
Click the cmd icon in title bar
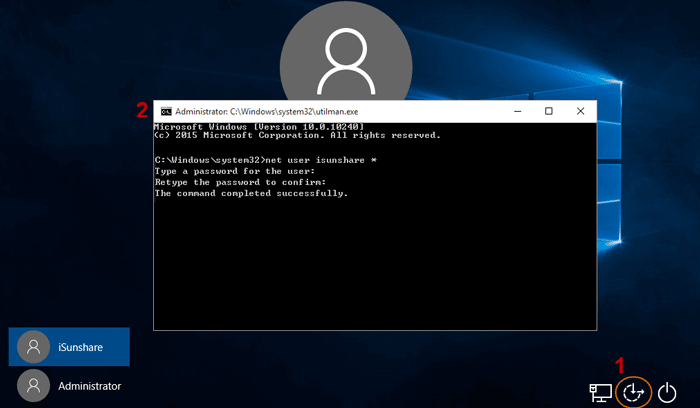coord(166,112)
